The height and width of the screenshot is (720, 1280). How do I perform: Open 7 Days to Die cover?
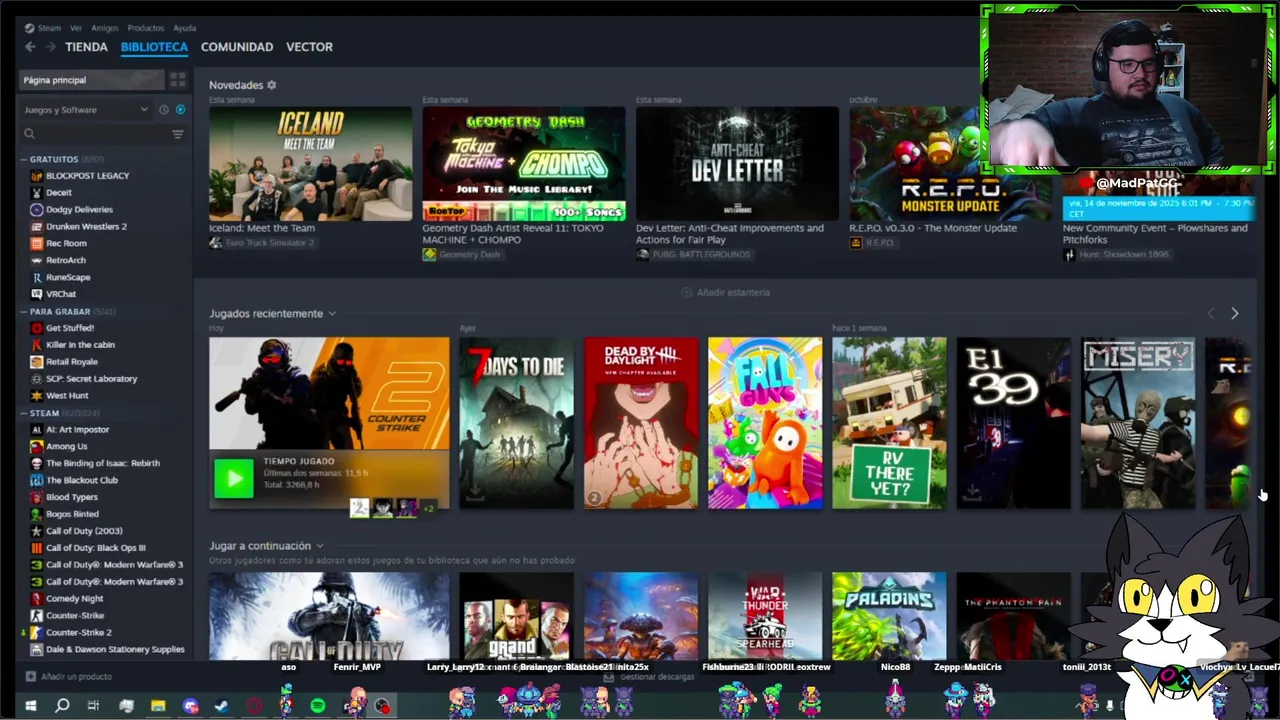516,423
